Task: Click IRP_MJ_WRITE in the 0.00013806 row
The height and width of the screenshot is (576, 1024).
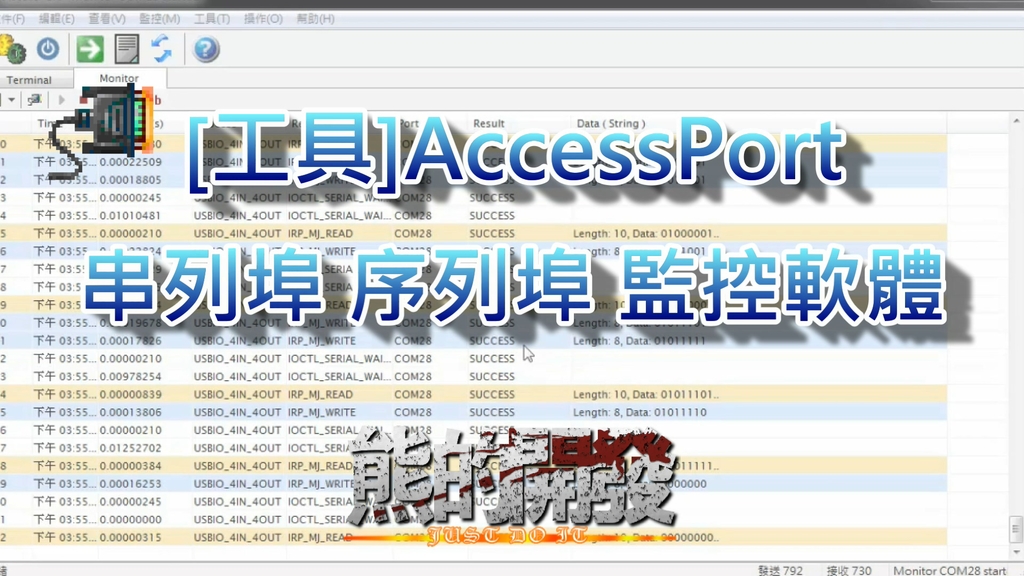Action: [322, 412]
